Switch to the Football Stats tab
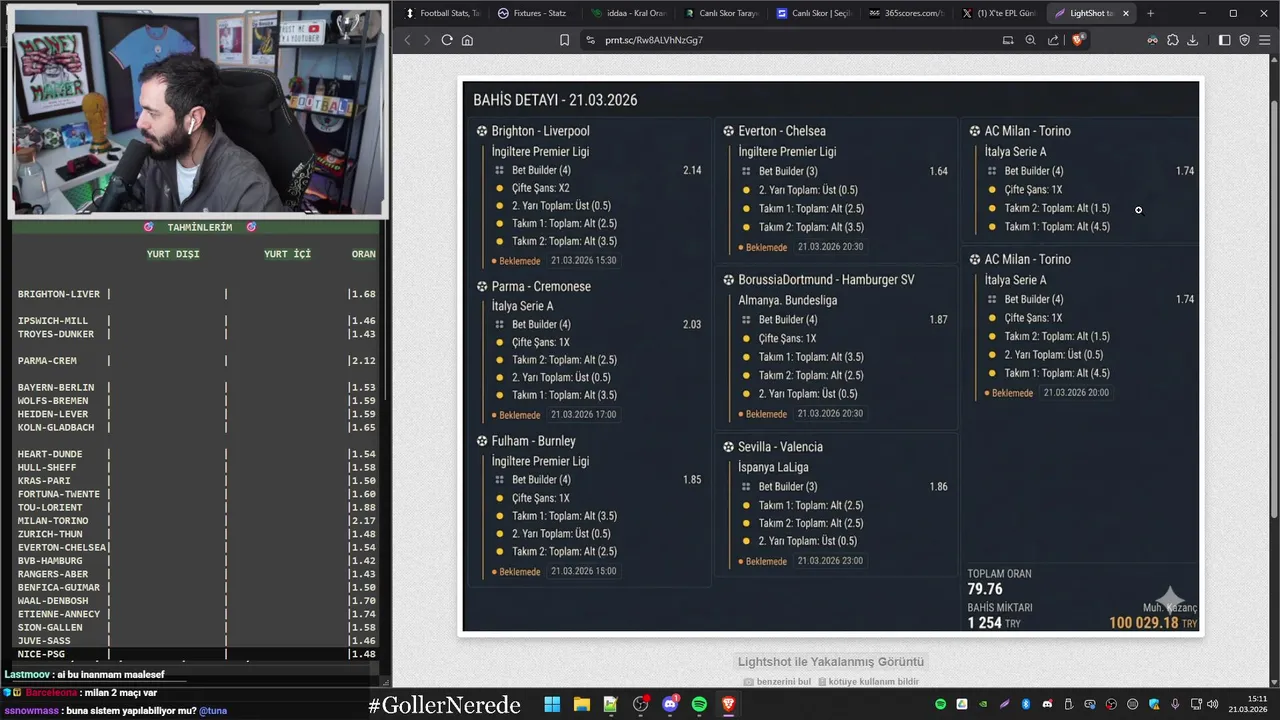 point(442,13)
